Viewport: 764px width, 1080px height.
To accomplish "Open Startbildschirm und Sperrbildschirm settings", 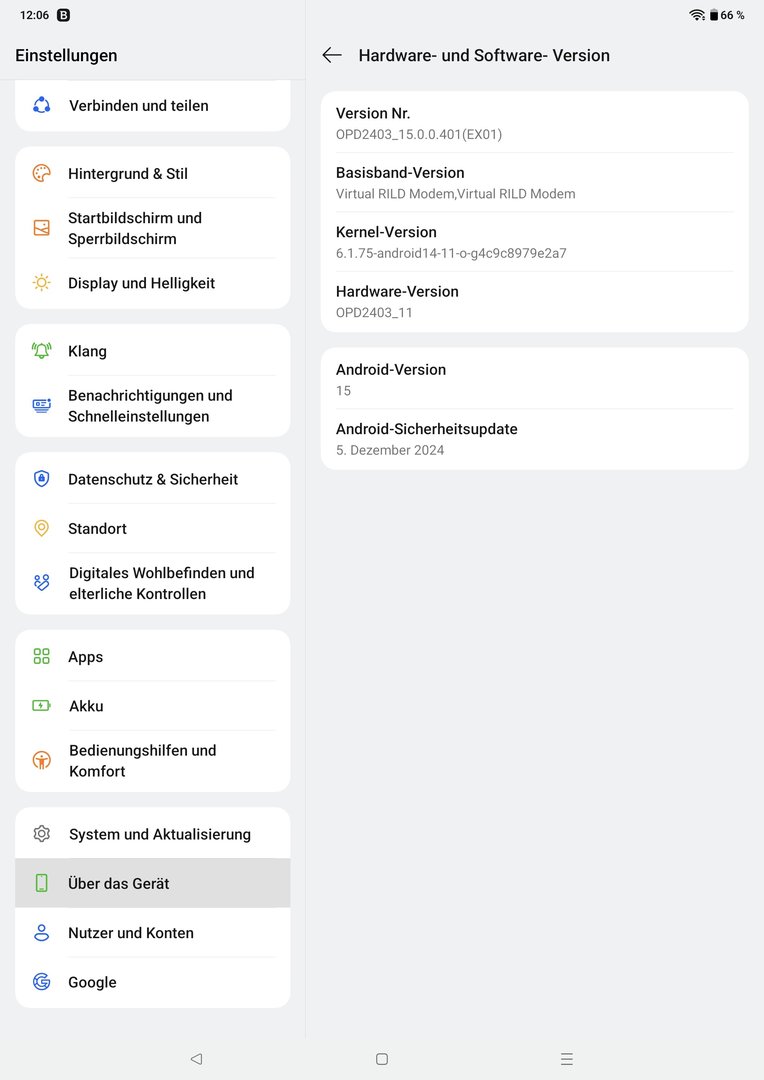I will point(152,228).
